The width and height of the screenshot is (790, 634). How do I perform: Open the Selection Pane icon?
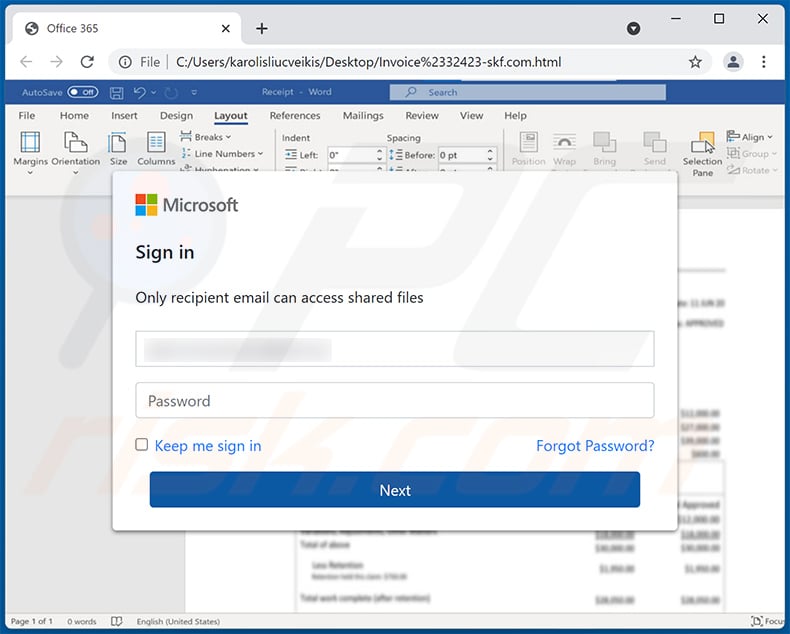click(703, 143)
